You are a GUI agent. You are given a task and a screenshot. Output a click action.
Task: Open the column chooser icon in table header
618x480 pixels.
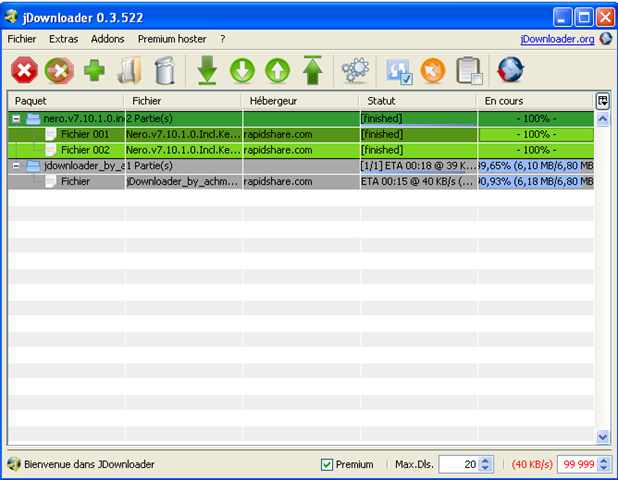tap(603, 101)
